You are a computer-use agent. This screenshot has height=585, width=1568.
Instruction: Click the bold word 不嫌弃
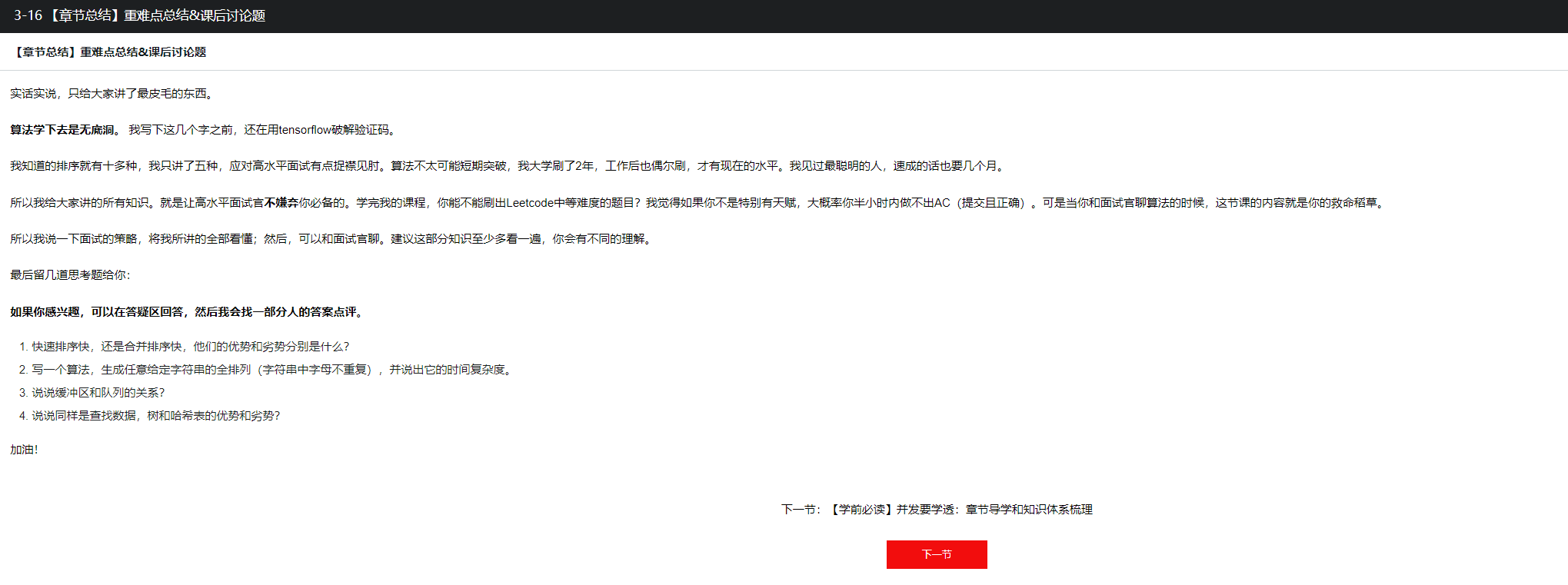[281, 203]
